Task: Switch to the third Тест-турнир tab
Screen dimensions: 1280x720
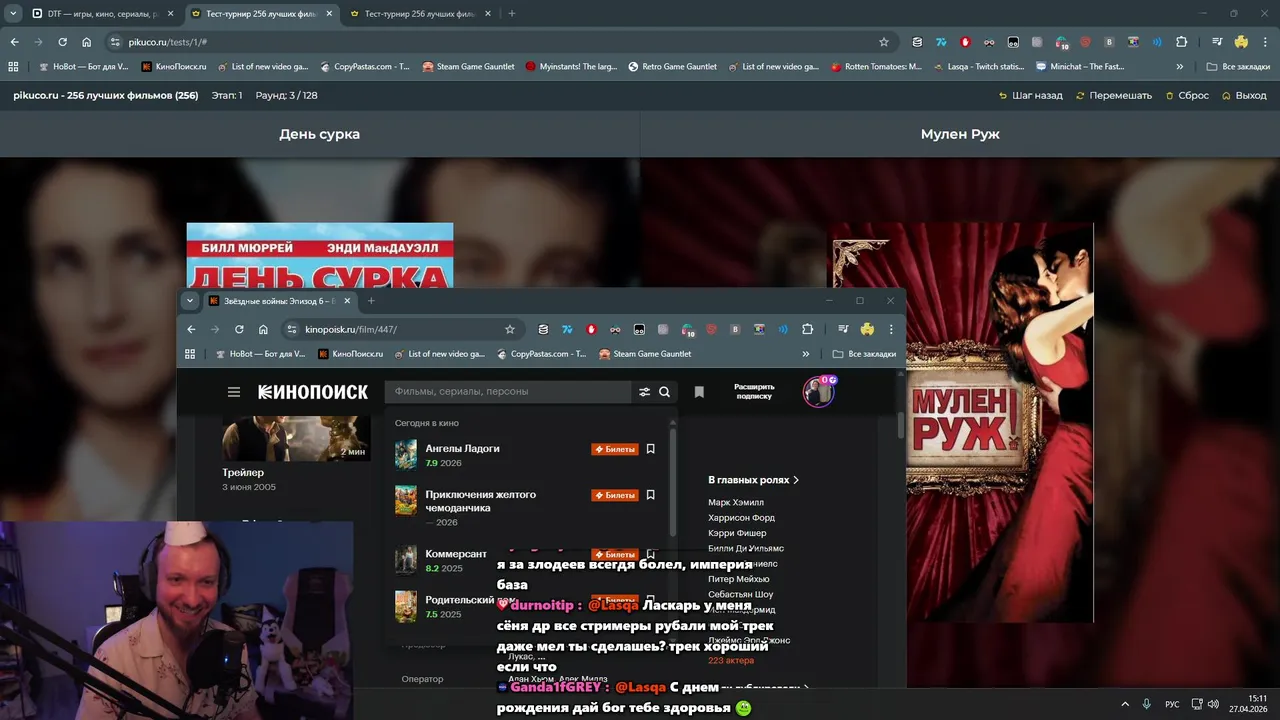Action: click(x=420, y=14)
